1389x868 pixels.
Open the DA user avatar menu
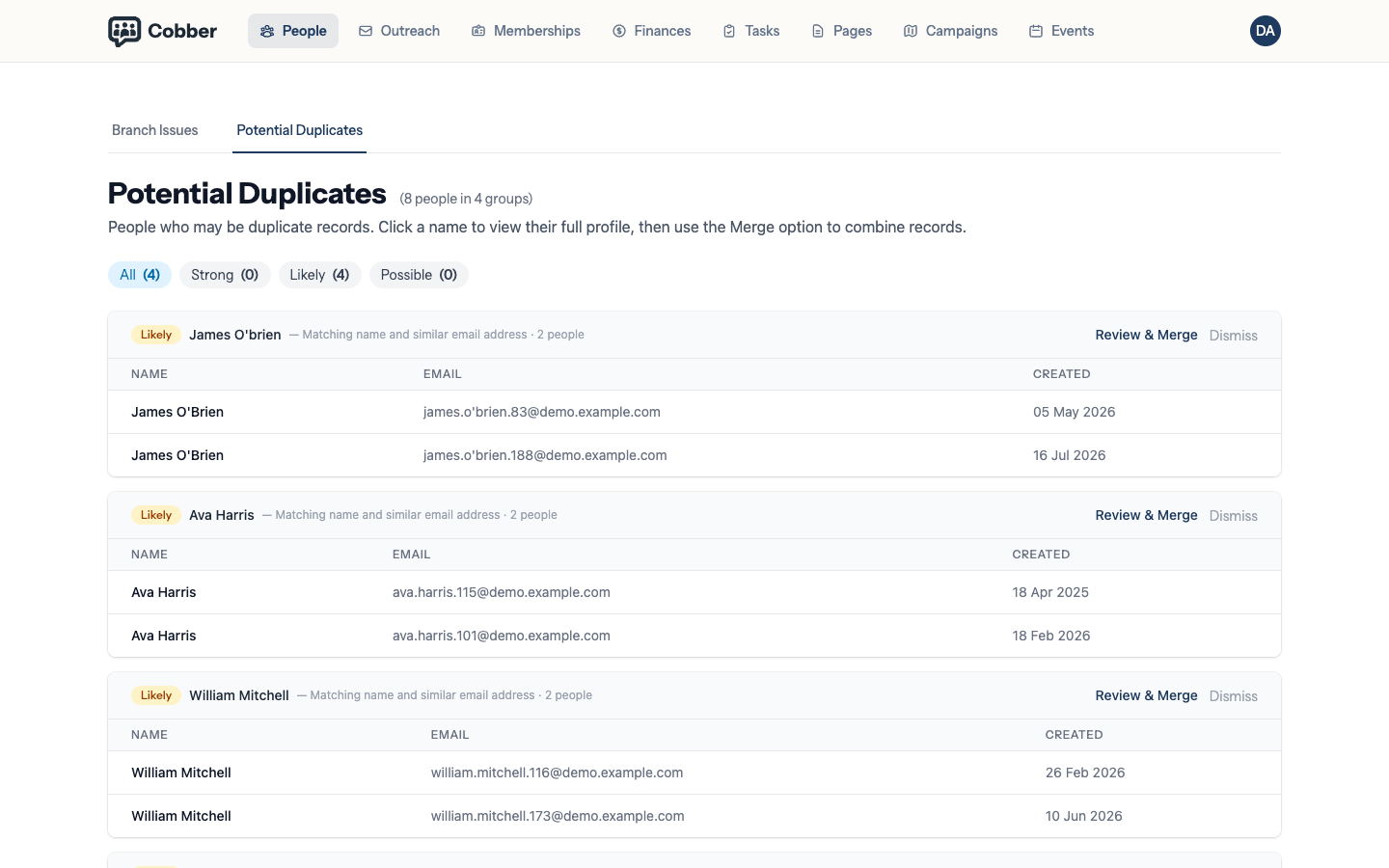tap(1266, 31)
